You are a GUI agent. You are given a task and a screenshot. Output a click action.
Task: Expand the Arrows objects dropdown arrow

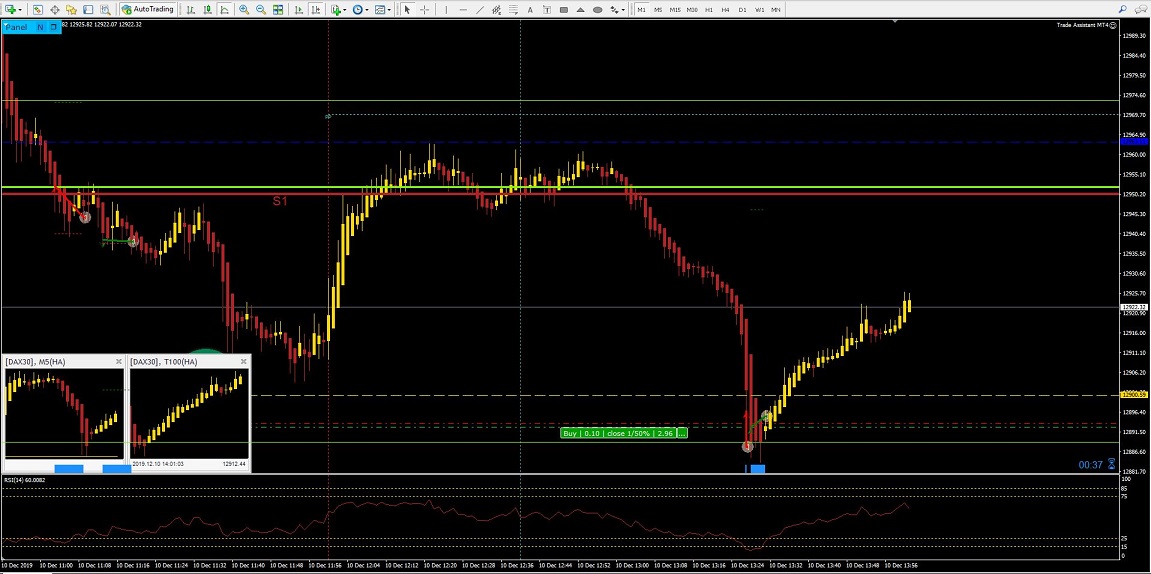pyautogui.click(x=623, y=10)
